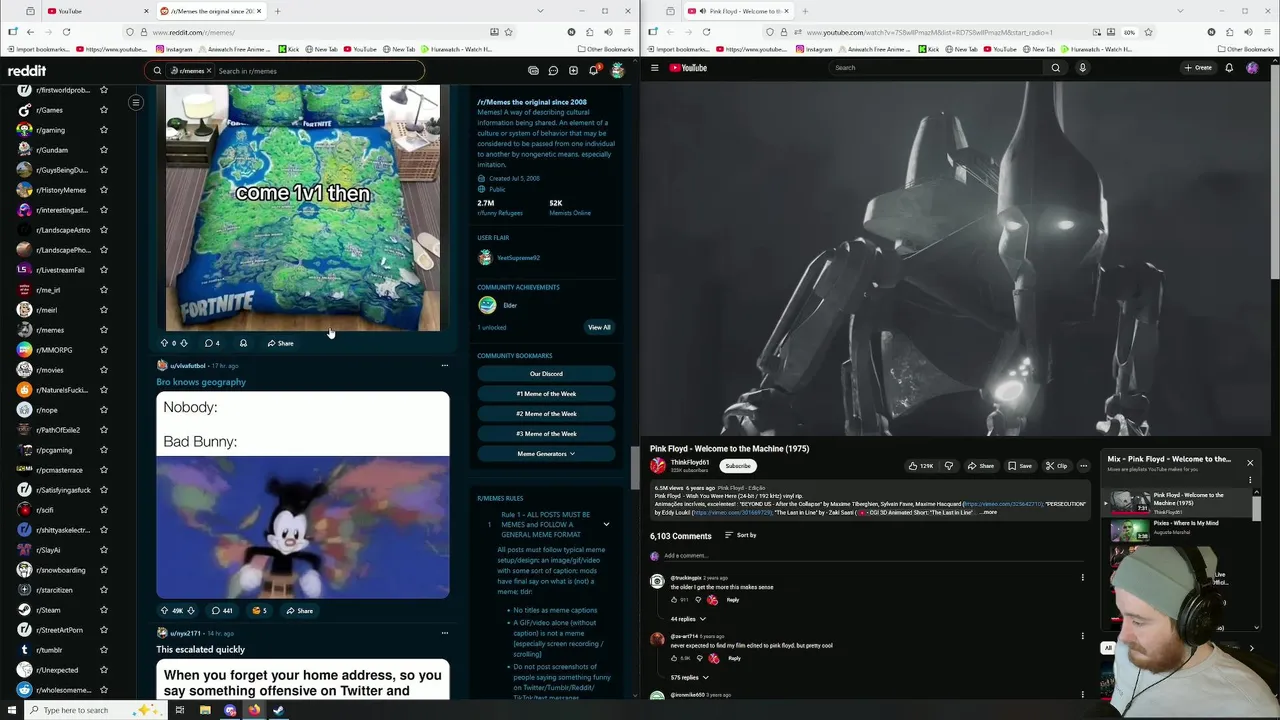Expand Meme Generators dropdown
The image size is (1280, 720).
click(x=546, y=454)
